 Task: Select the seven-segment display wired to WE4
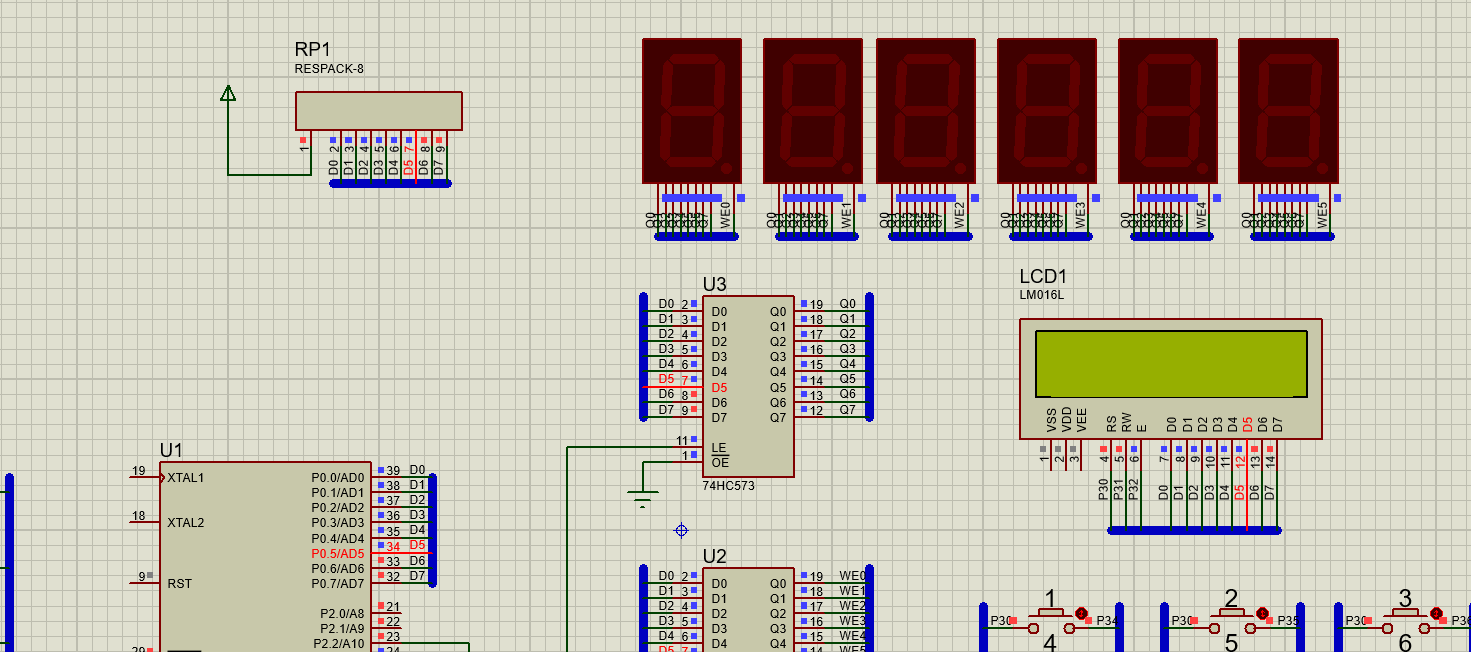click(1168, 111)
